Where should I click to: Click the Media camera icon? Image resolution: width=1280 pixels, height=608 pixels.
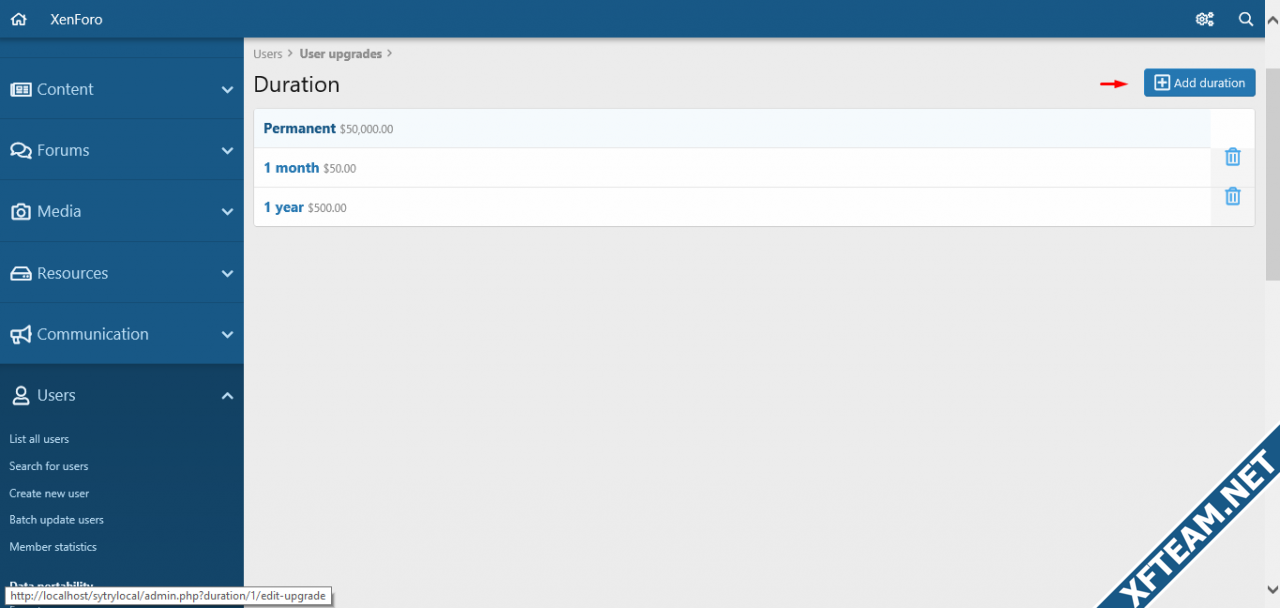click(x=21, y=212)
